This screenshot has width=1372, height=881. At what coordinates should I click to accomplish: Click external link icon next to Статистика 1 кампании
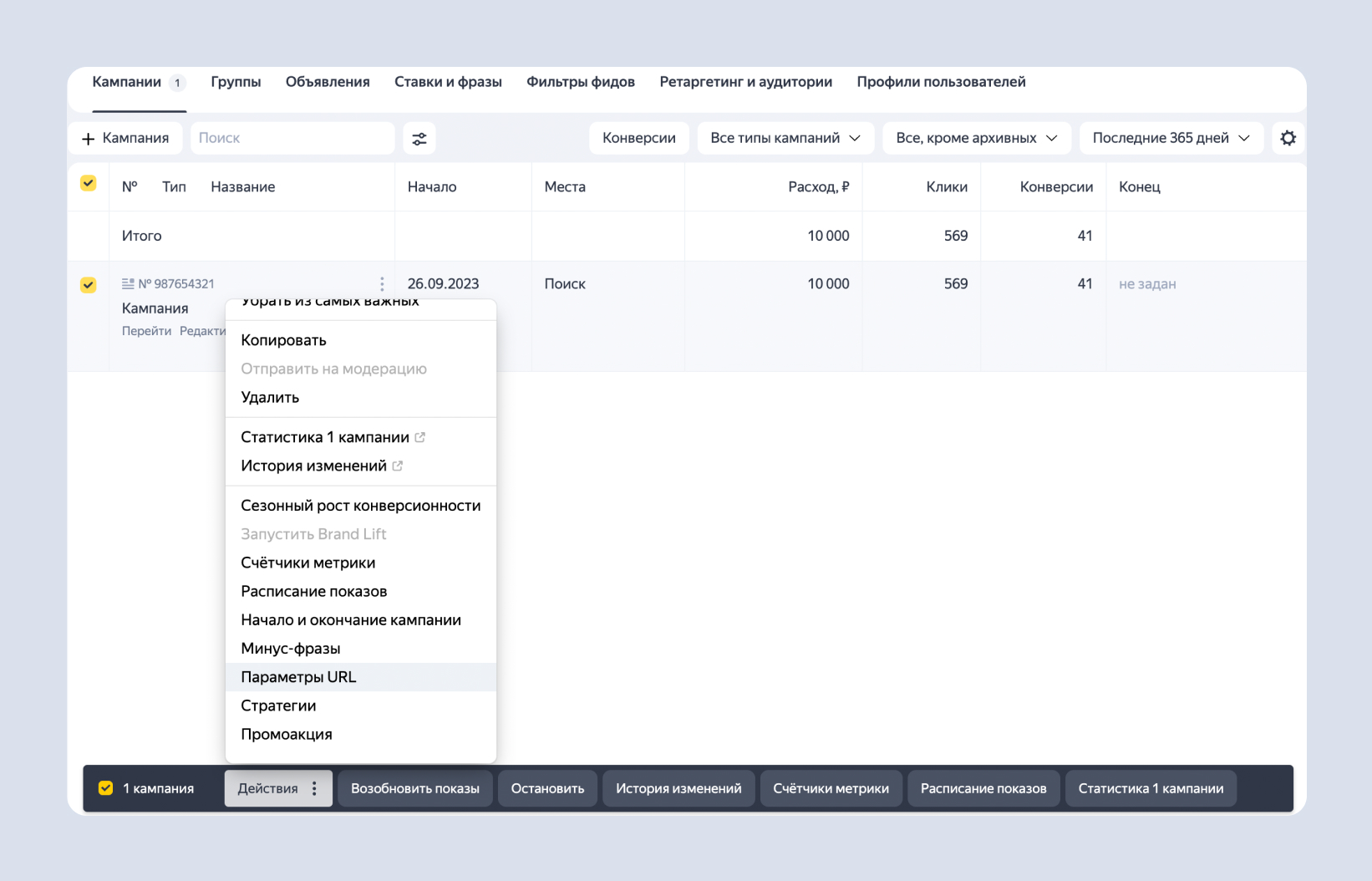[420, 437]
